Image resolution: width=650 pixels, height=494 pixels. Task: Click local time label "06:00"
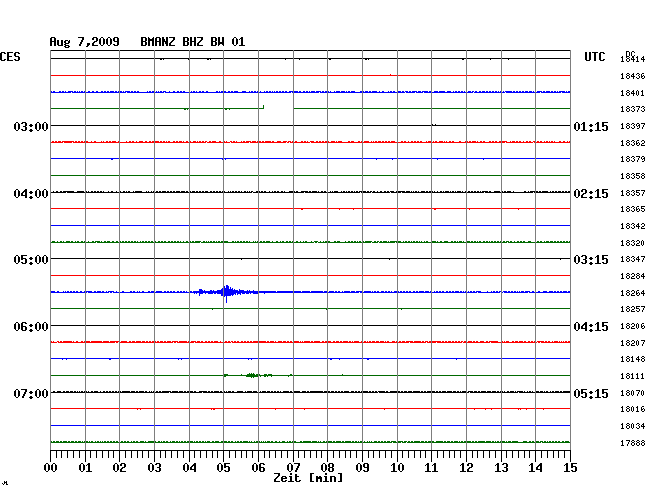pyautogui.click(x=31, y=327)
